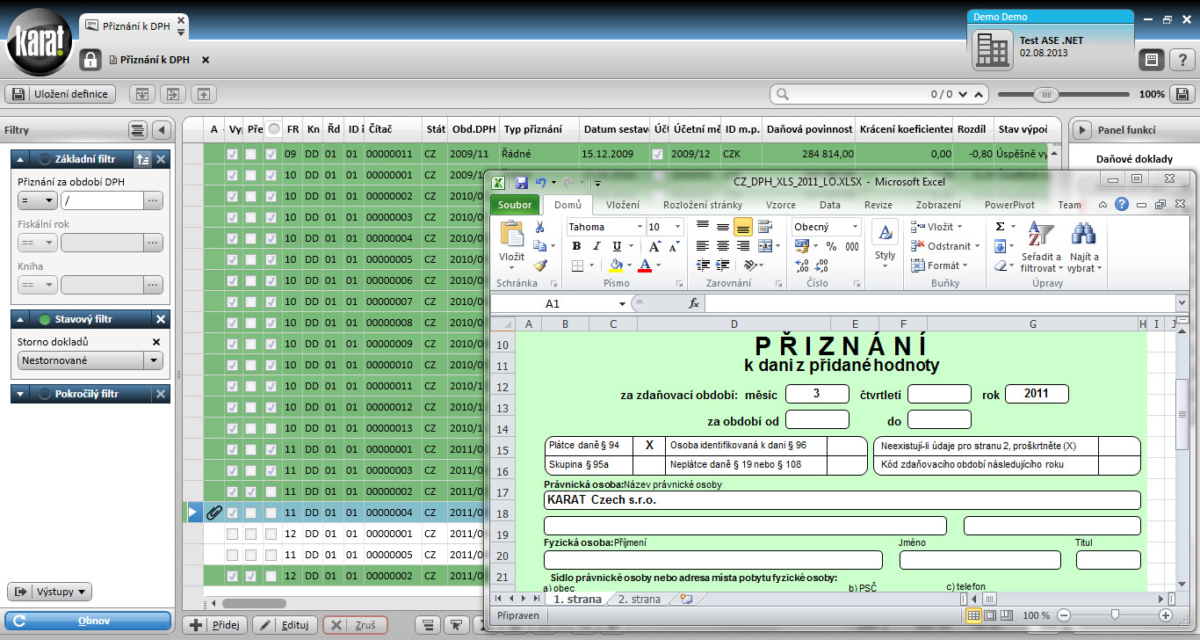1200x640 pixels.
Task: Toggle Úč checkbox in row dated 15.12.2009
Action: (658, 155)
